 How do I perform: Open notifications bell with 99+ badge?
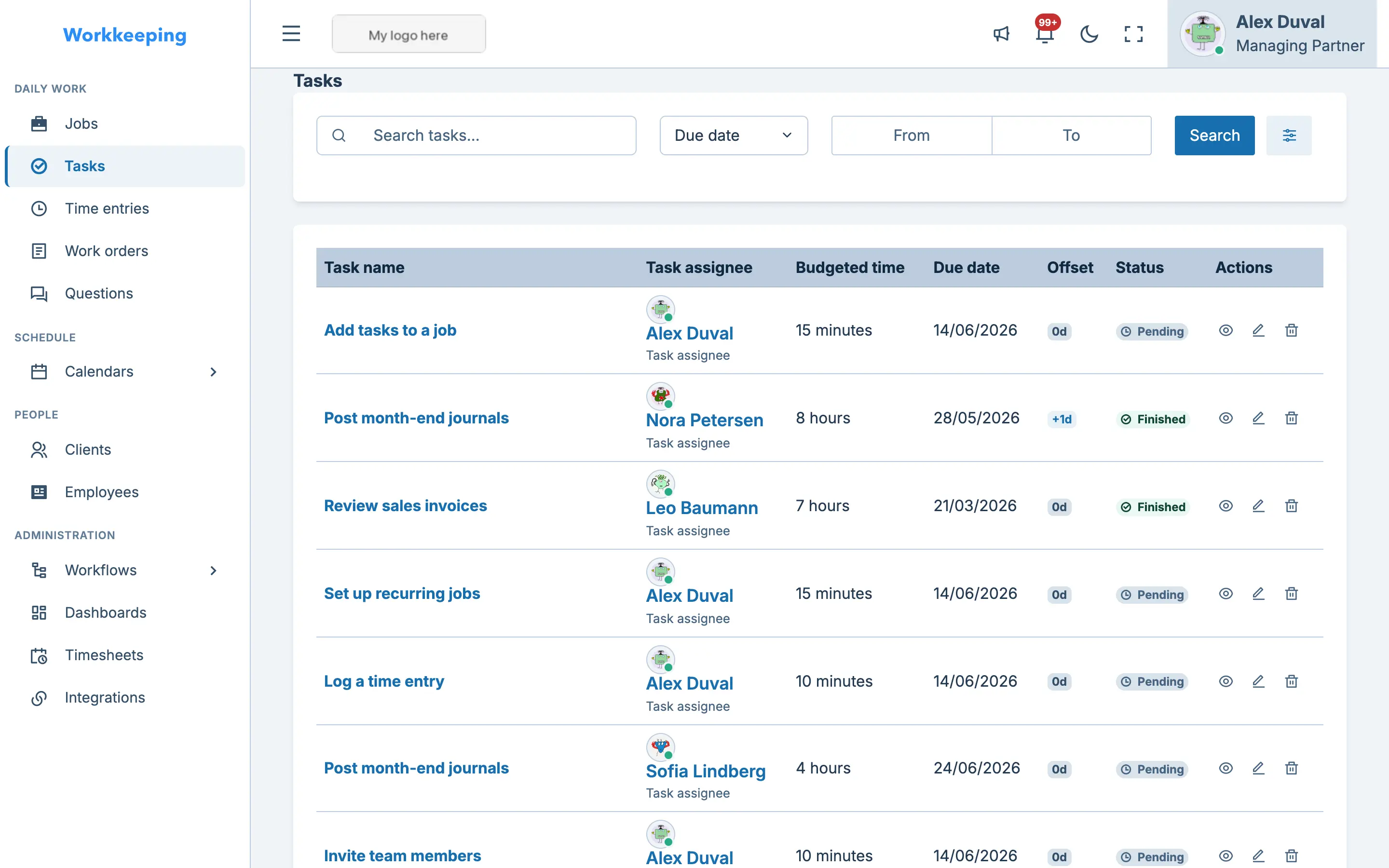[x=1045, y=34]
